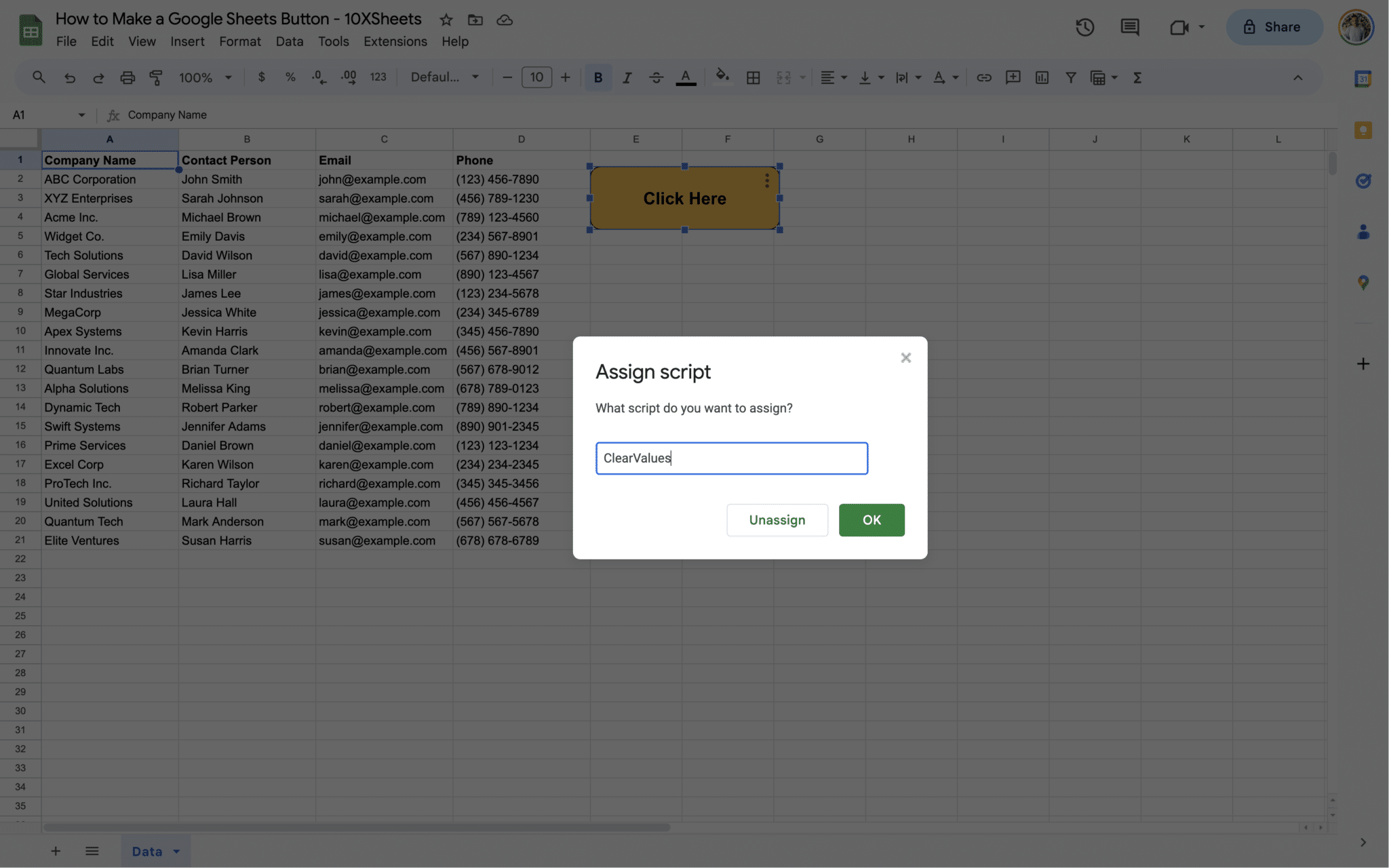
Task: Click the functions sigma icon
Action: tap(1137, 77)
